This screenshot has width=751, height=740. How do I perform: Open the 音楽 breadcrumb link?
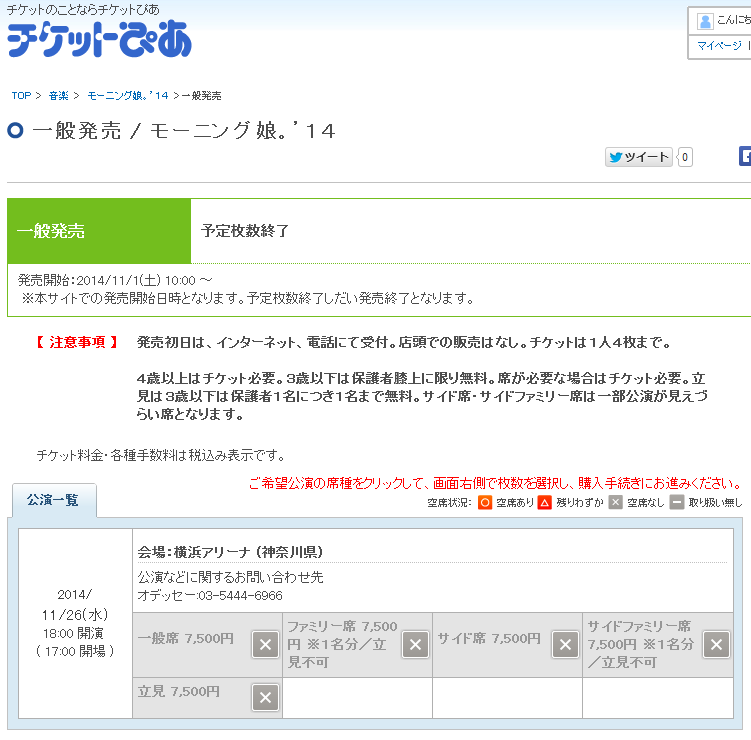pos(58,95)
